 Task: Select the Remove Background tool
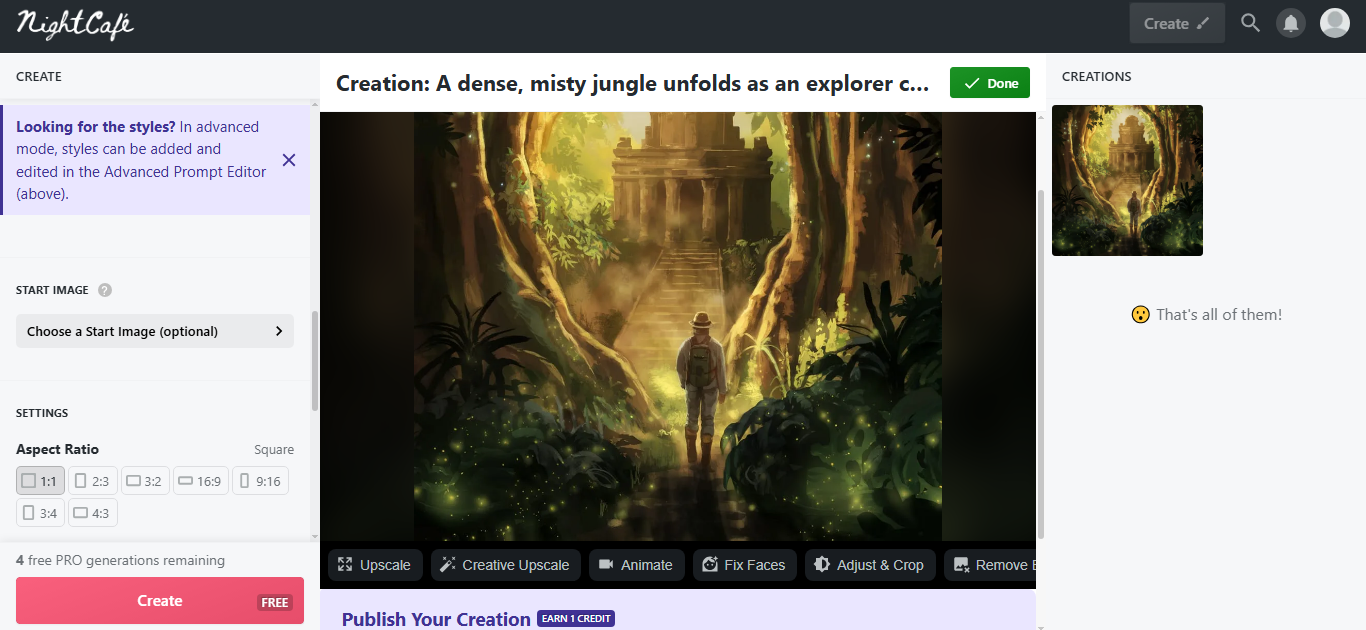[999, 565]
